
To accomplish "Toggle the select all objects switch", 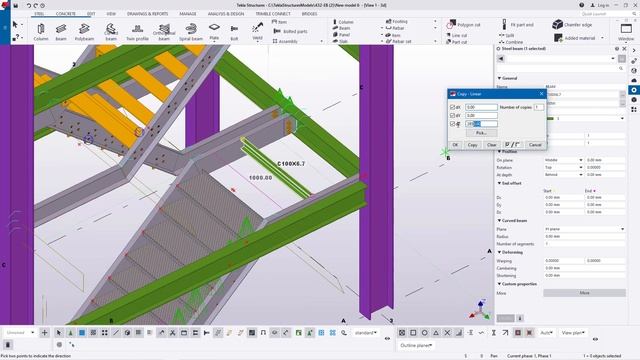I will 59,333.
